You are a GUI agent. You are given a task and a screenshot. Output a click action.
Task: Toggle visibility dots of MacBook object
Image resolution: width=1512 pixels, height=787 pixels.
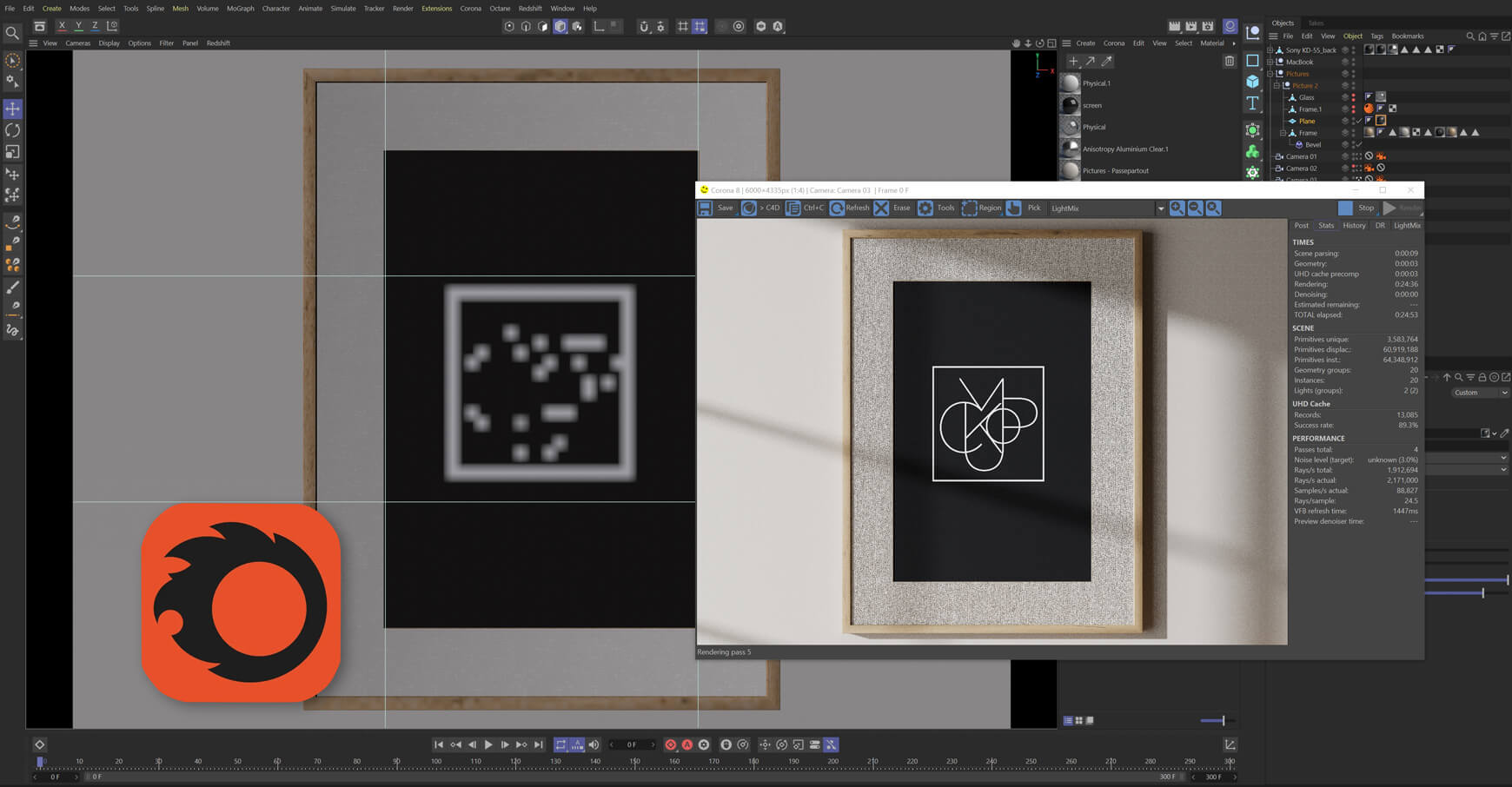tap(1353, 62)
